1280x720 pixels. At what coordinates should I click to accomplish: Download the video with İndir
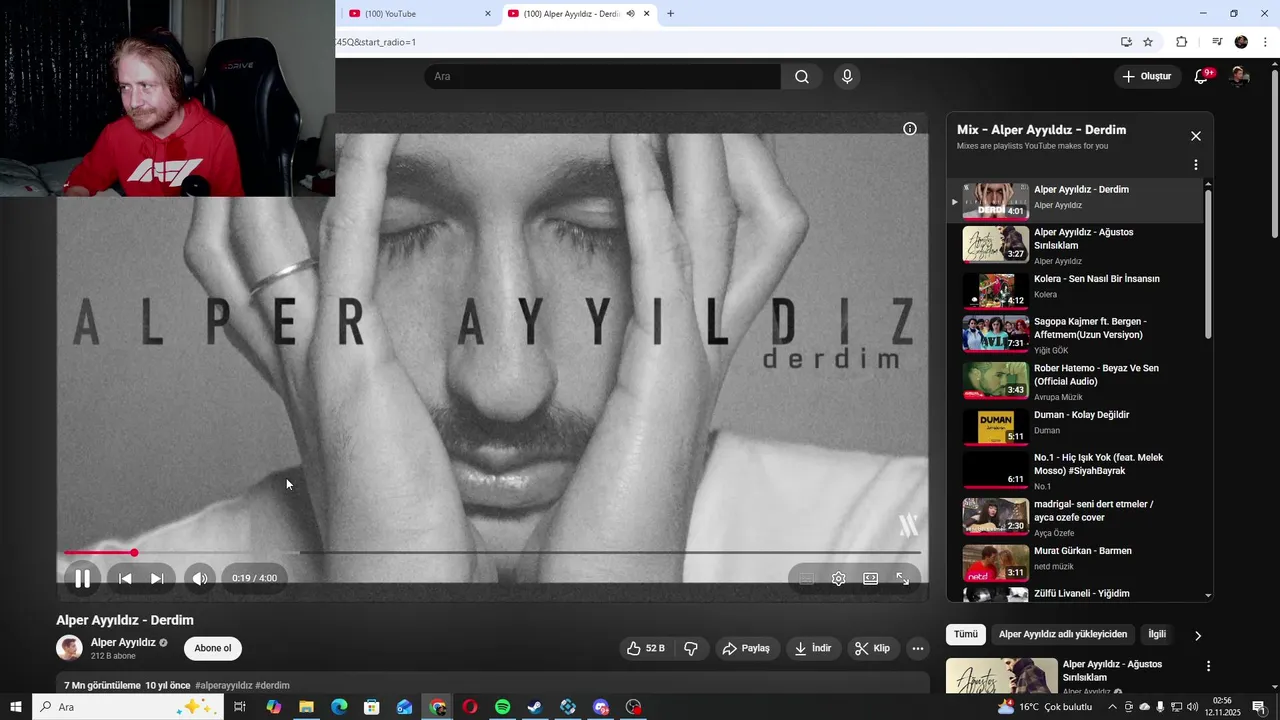pos(813,648)
